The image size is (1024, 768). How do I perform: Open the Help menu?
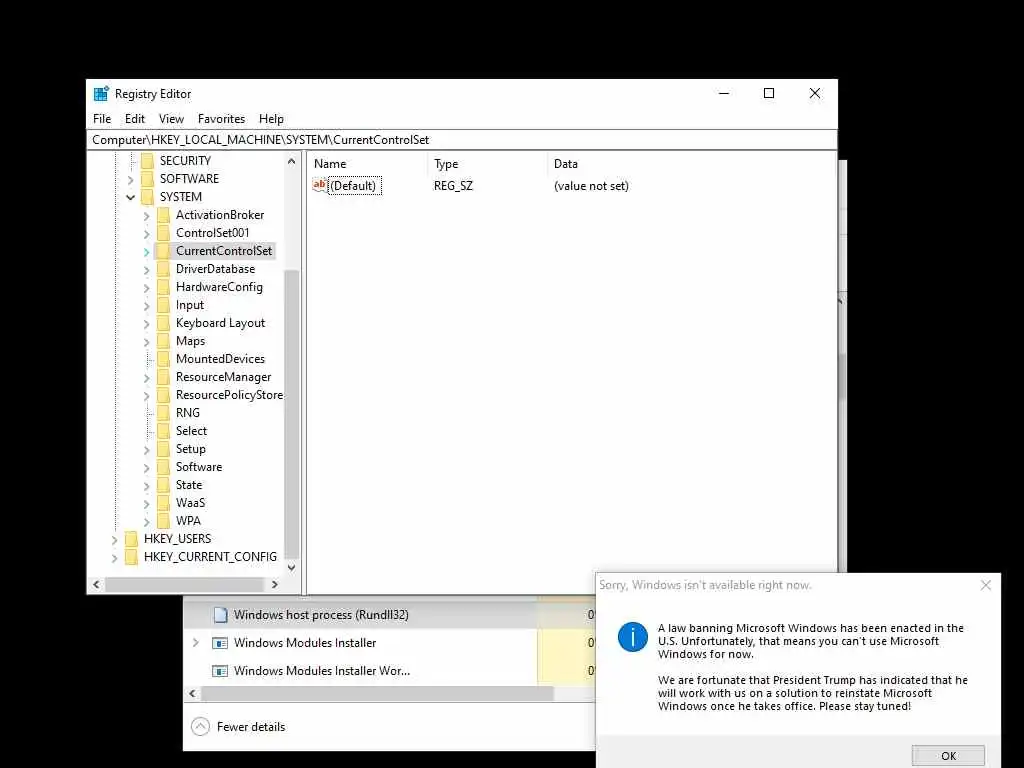pyautogui.click(x=271, y=119)
